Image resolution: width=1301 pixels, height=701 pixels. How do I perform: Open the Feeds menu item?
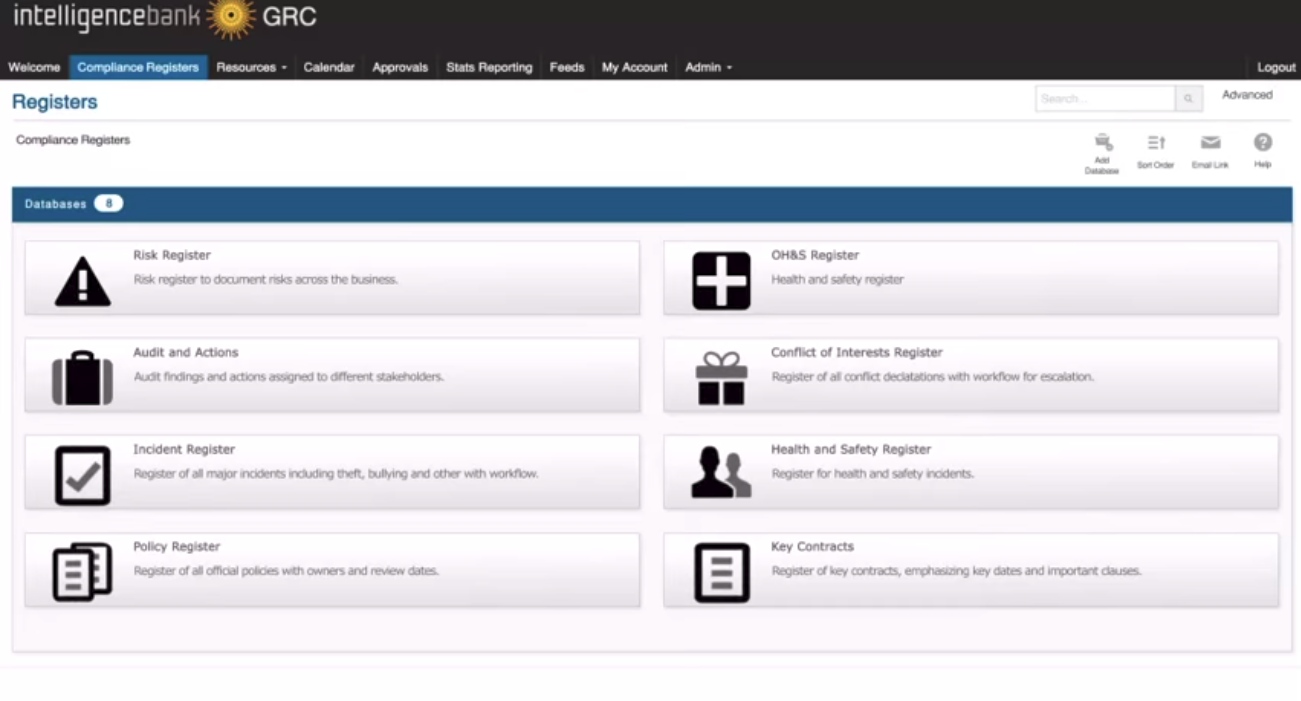567,67
